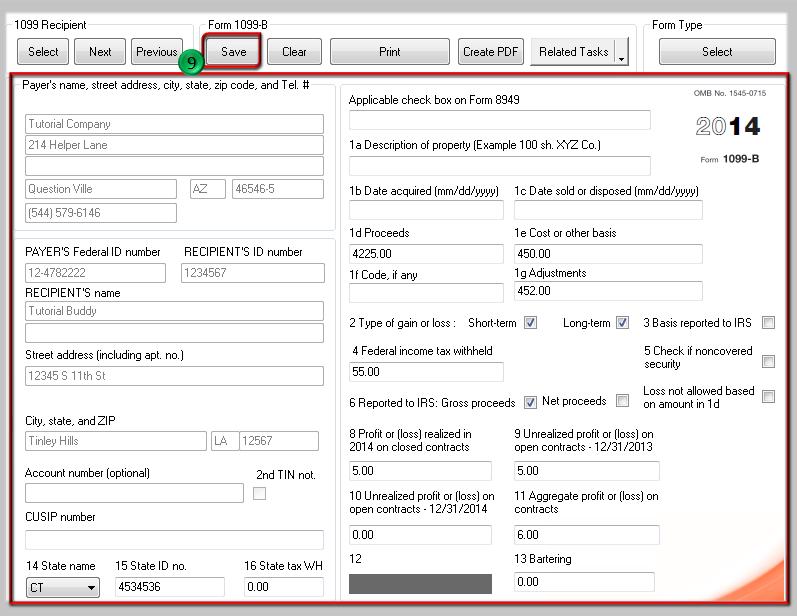Click recipient city Tinley Hills field
Image resolution: width=797 pixels, height=616 pixels.
(x=116, y=441)
